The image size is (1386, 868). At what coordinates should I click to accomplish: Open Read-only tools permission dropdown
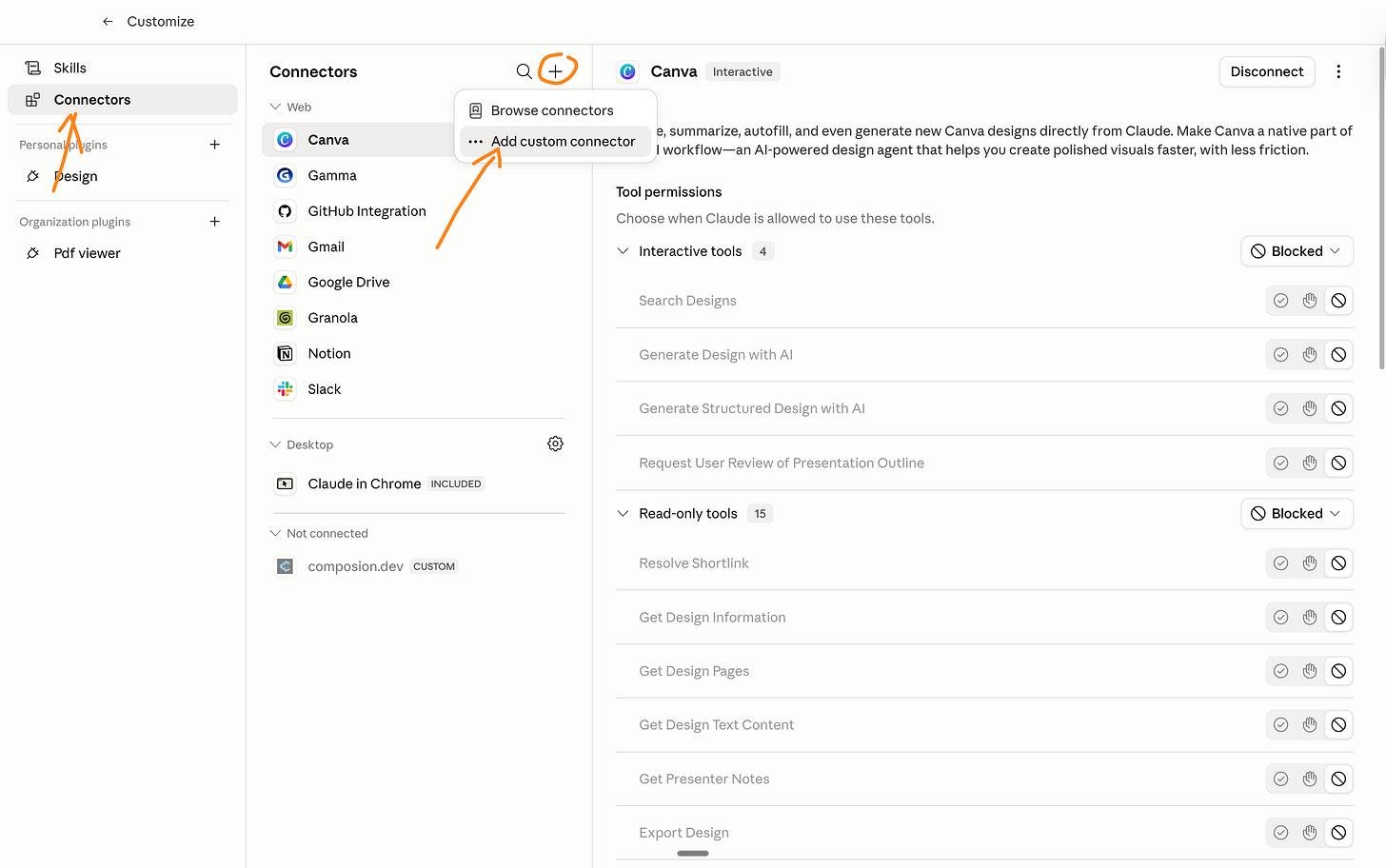click(x=1297, y=514)
